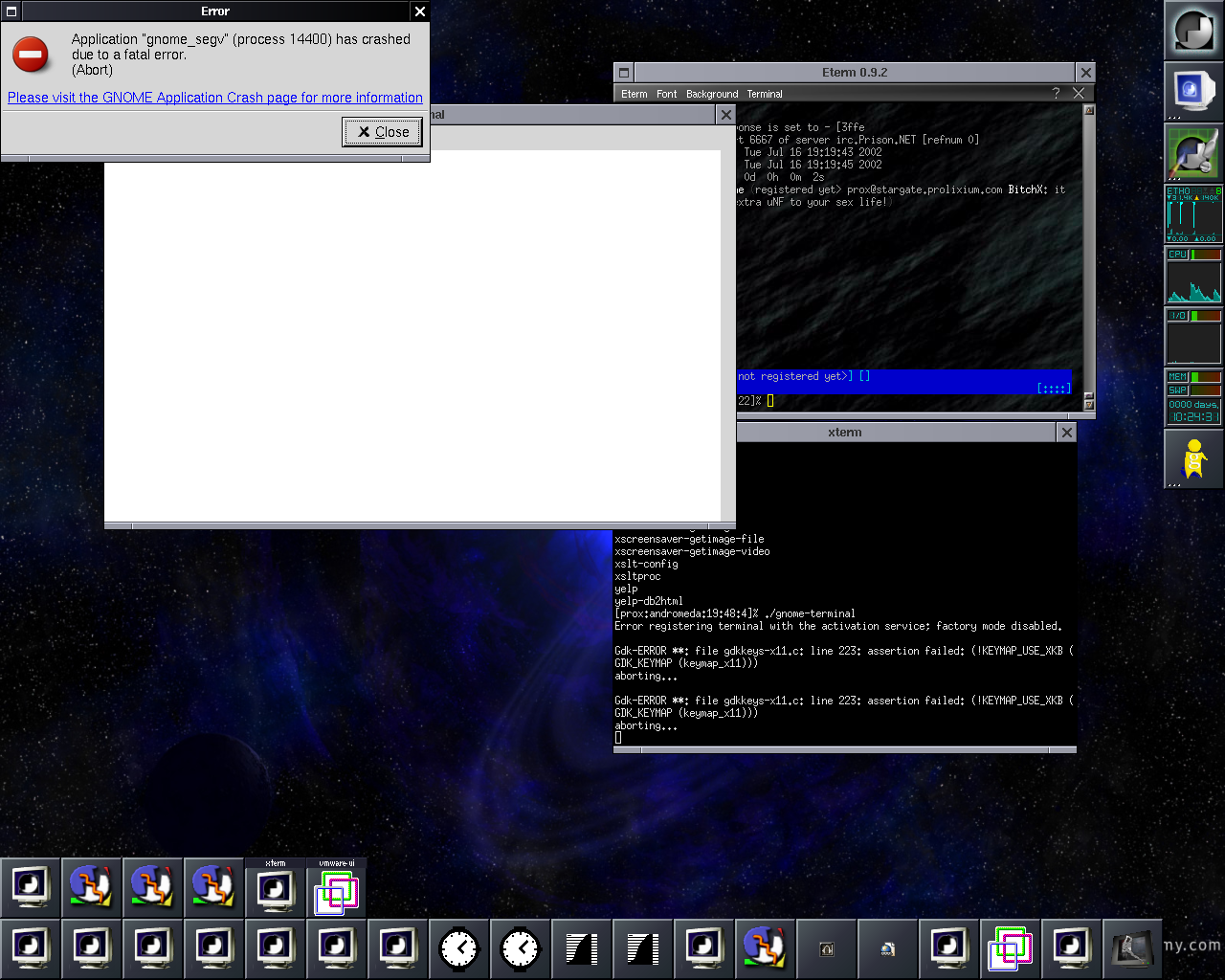Click the red stop icon in the Error dialog
Screen dimensions: 1225x980
tap(31, 55)
